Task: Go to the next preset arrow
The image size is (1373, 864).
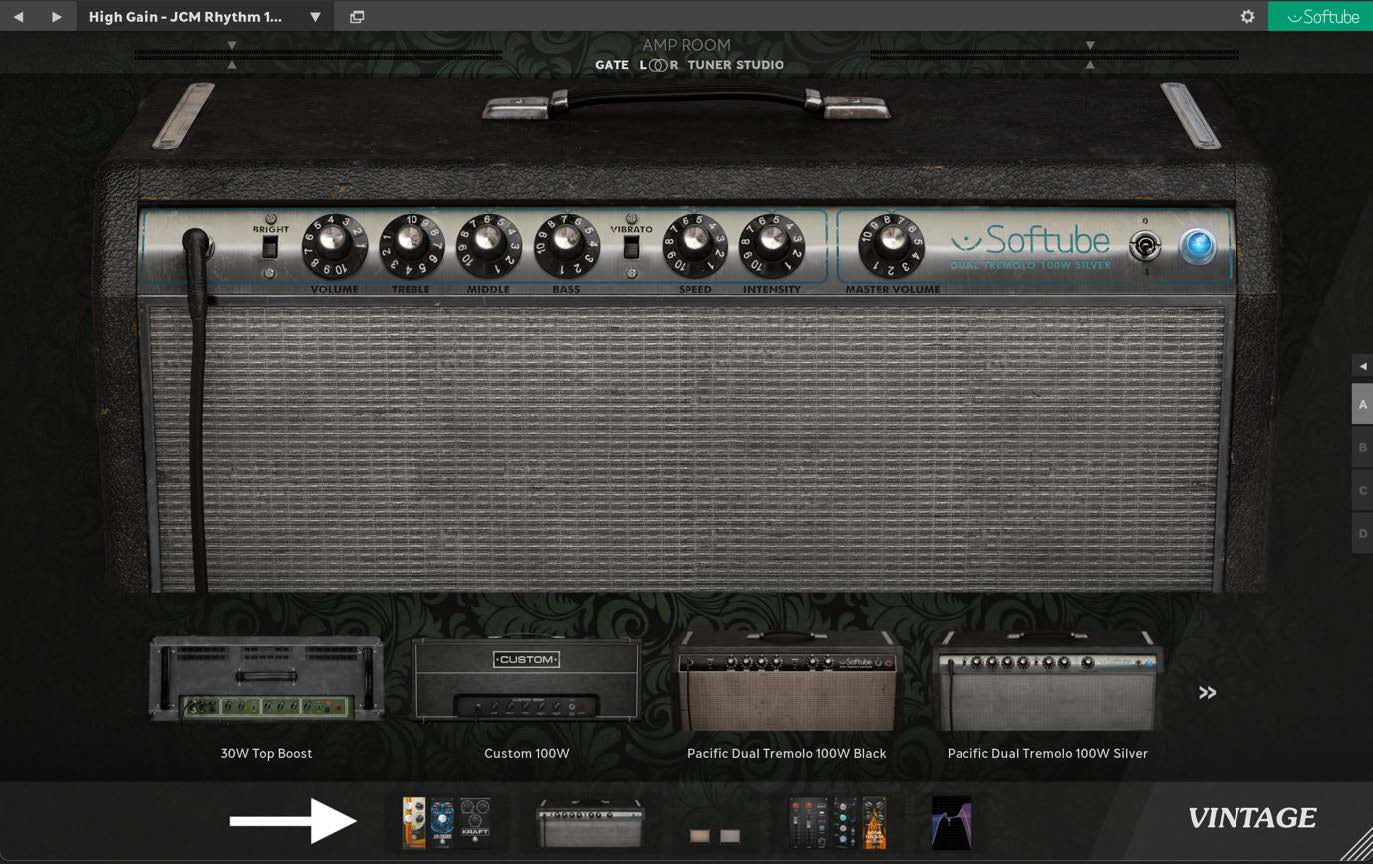Action: 56,17
